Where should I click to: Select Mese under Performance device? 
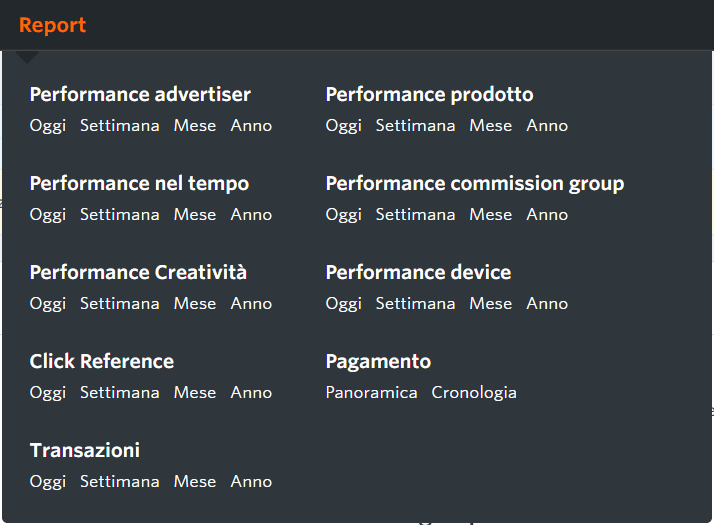490,304
